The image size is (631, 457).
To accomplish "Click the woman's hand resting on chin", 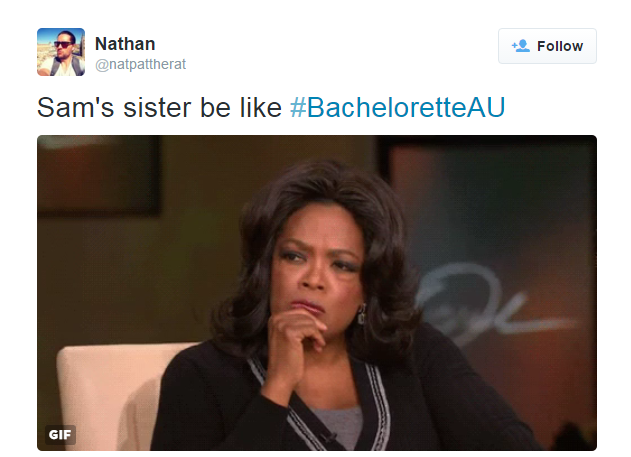I will [296, 342].
